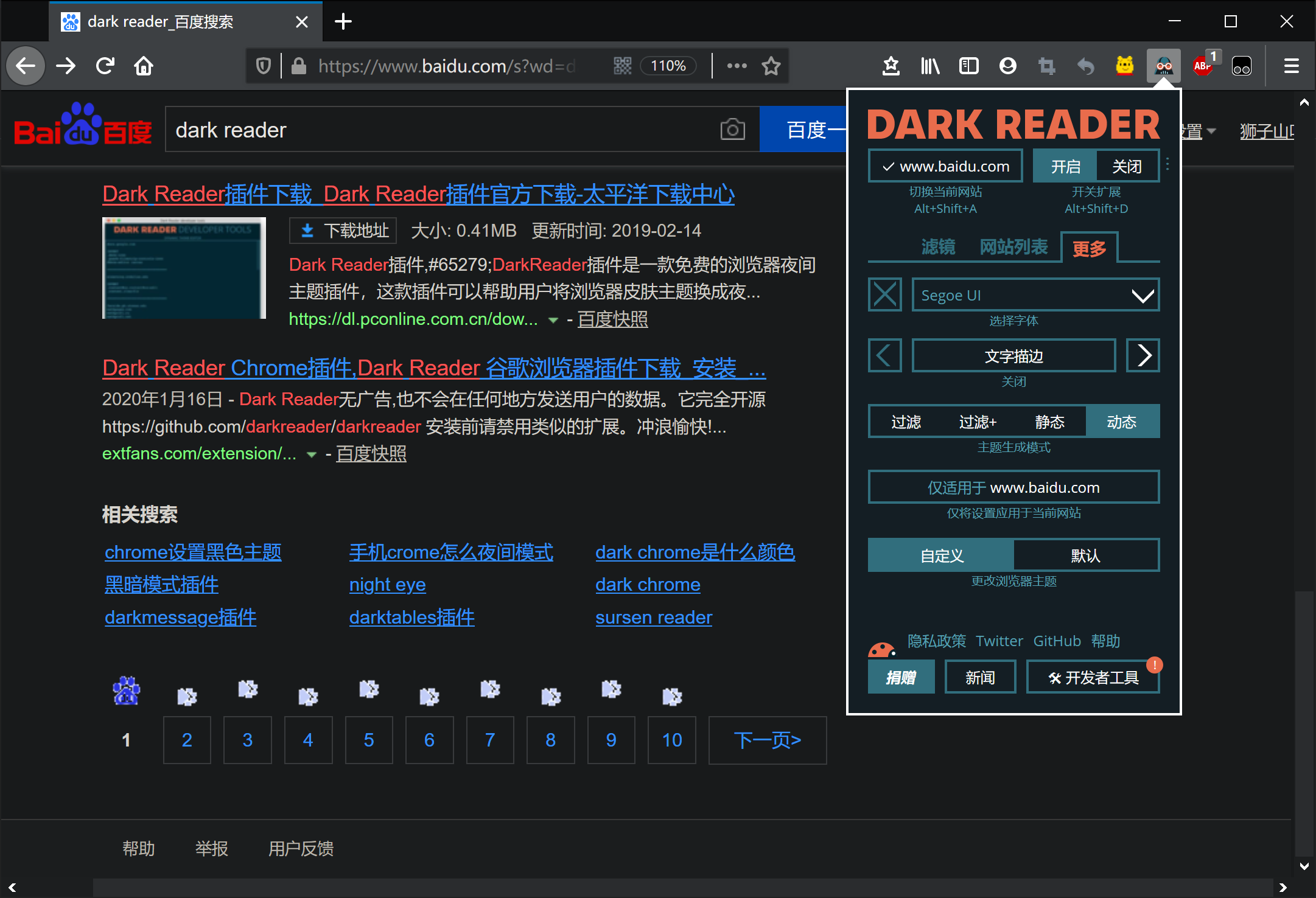Expand dropdown arrow beside extfans.com URL
This screenshot has width=1316, height=898.
[x=311, y=454]
